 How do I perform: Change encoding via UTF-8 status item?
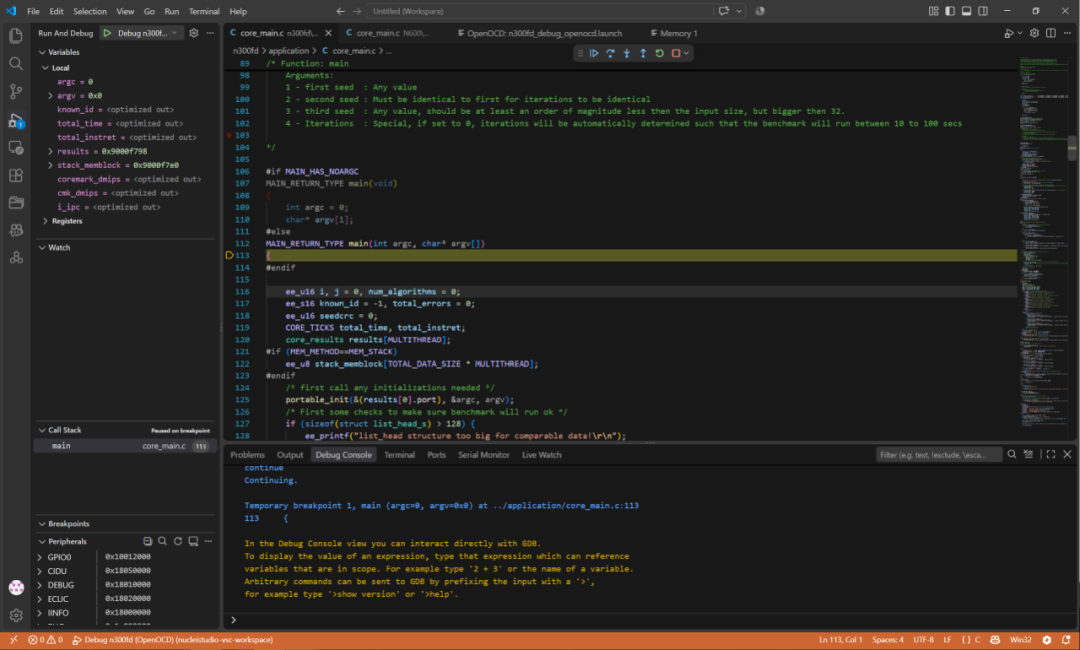click(x=923, y=640)
